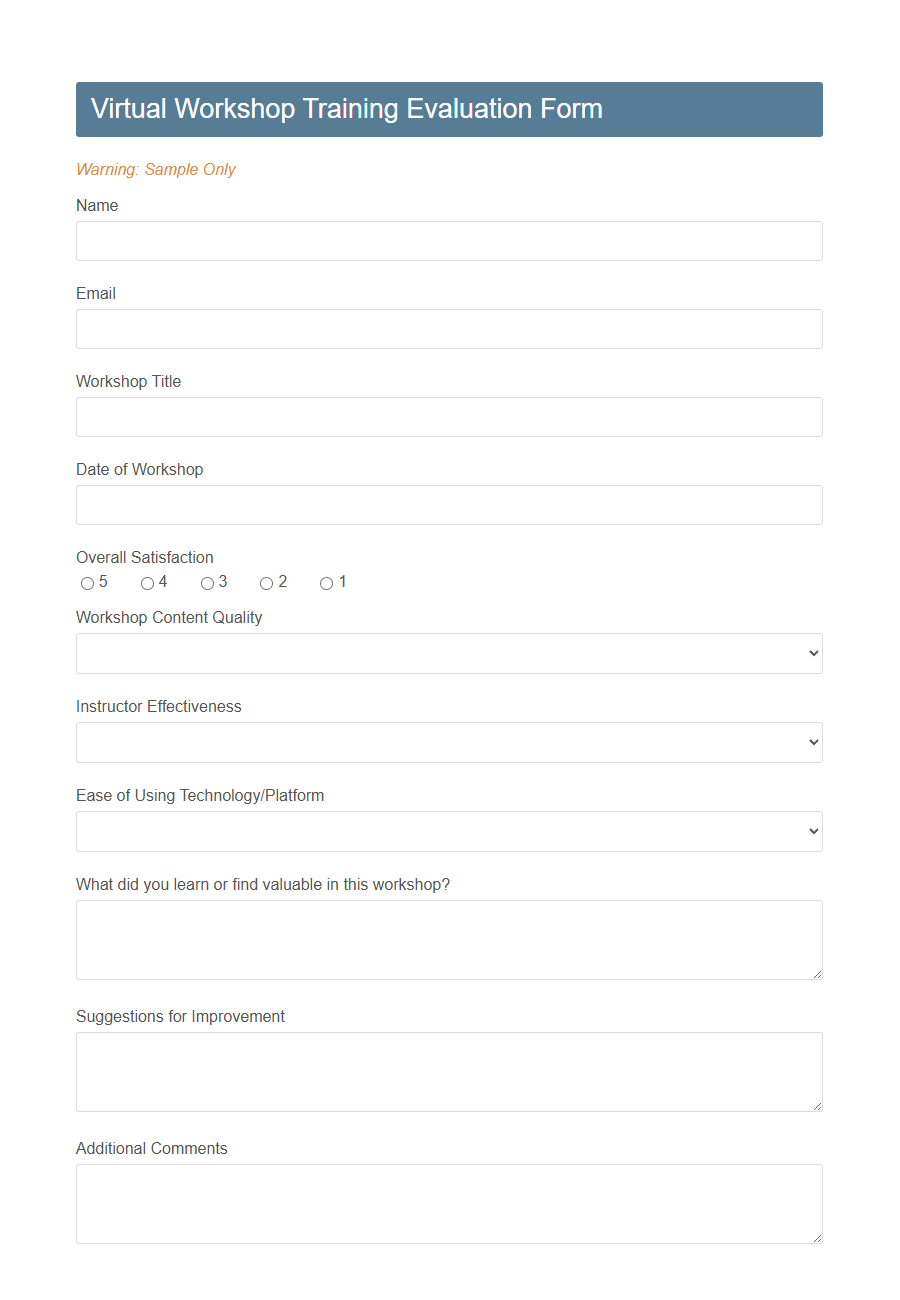
Task: Expand the Instructor Effectiveness chevron arrow
Action: pyautogui.click(x=812, y=742)
